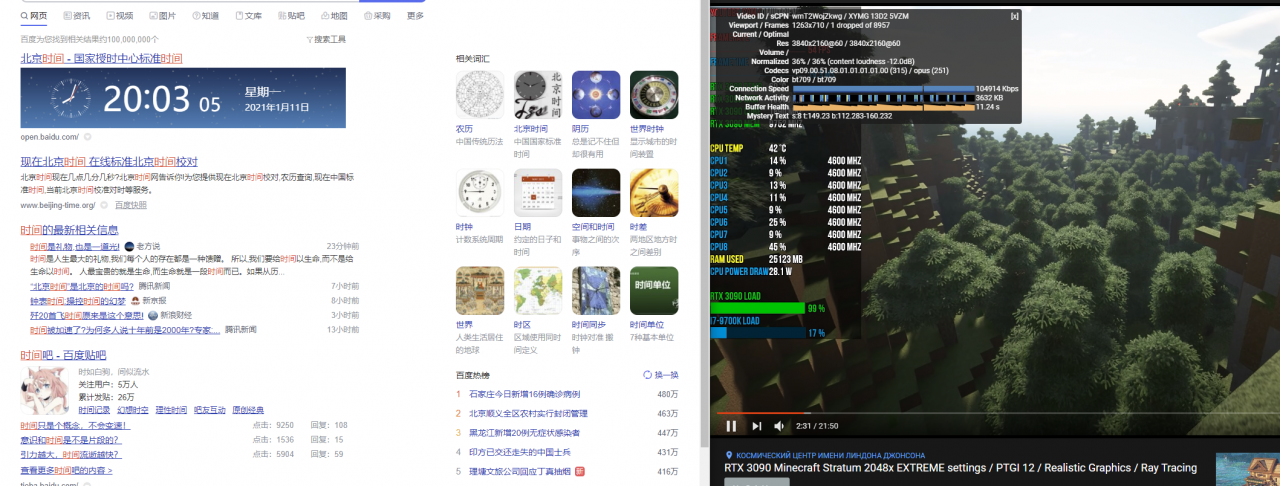Pause the YouTube video
The height and width of the screenshot is (486, 1280).
tap(731, 426)
